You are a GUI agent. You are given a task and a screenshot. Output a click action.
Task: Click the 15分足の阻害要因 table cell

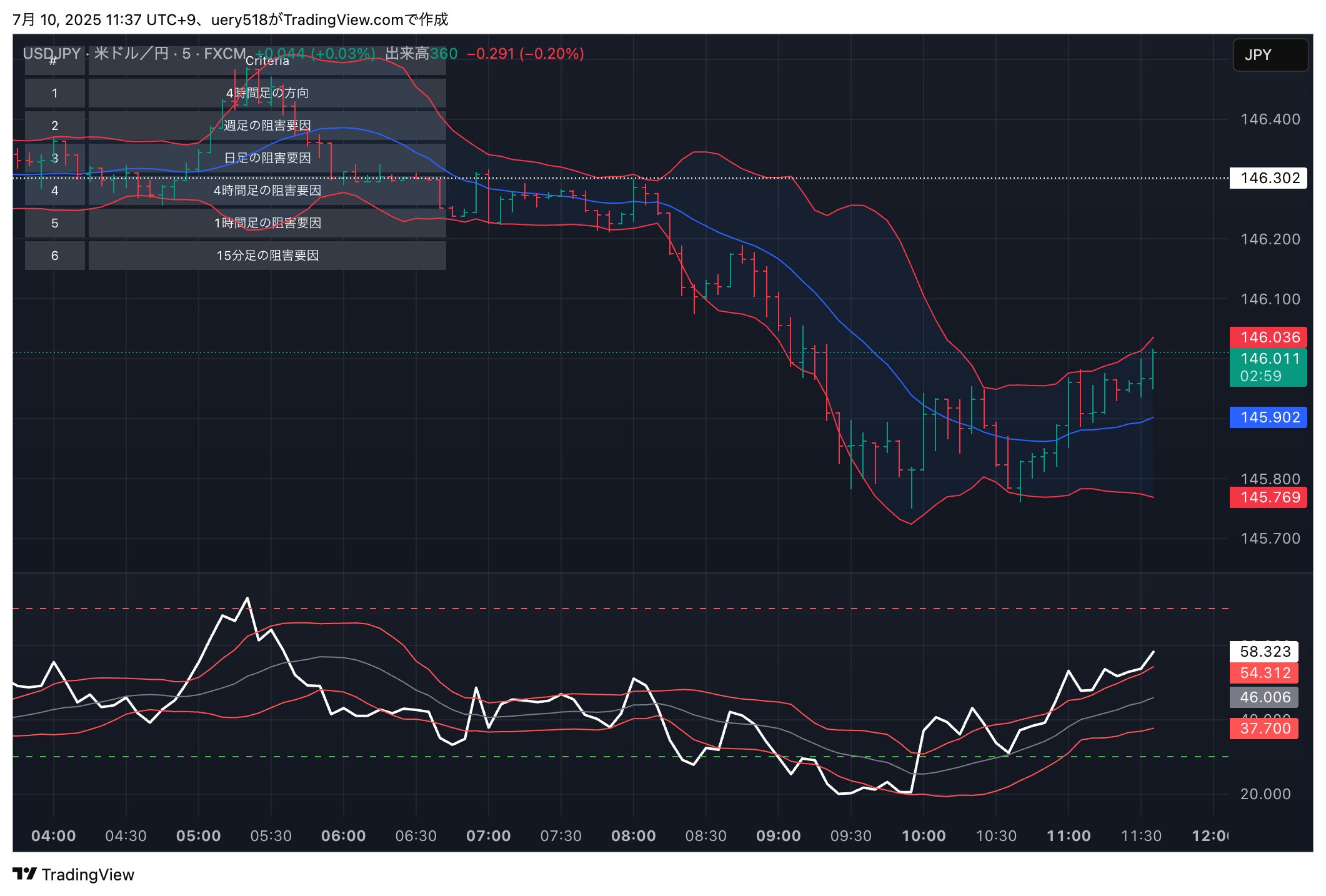pyautogui.click(x=267, y=256)
